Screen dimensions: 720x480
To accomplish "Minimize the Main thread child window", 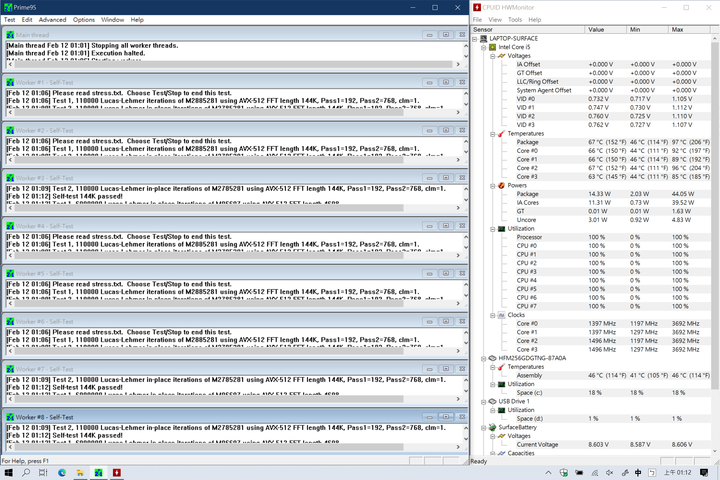I will (x=429, y=35).
